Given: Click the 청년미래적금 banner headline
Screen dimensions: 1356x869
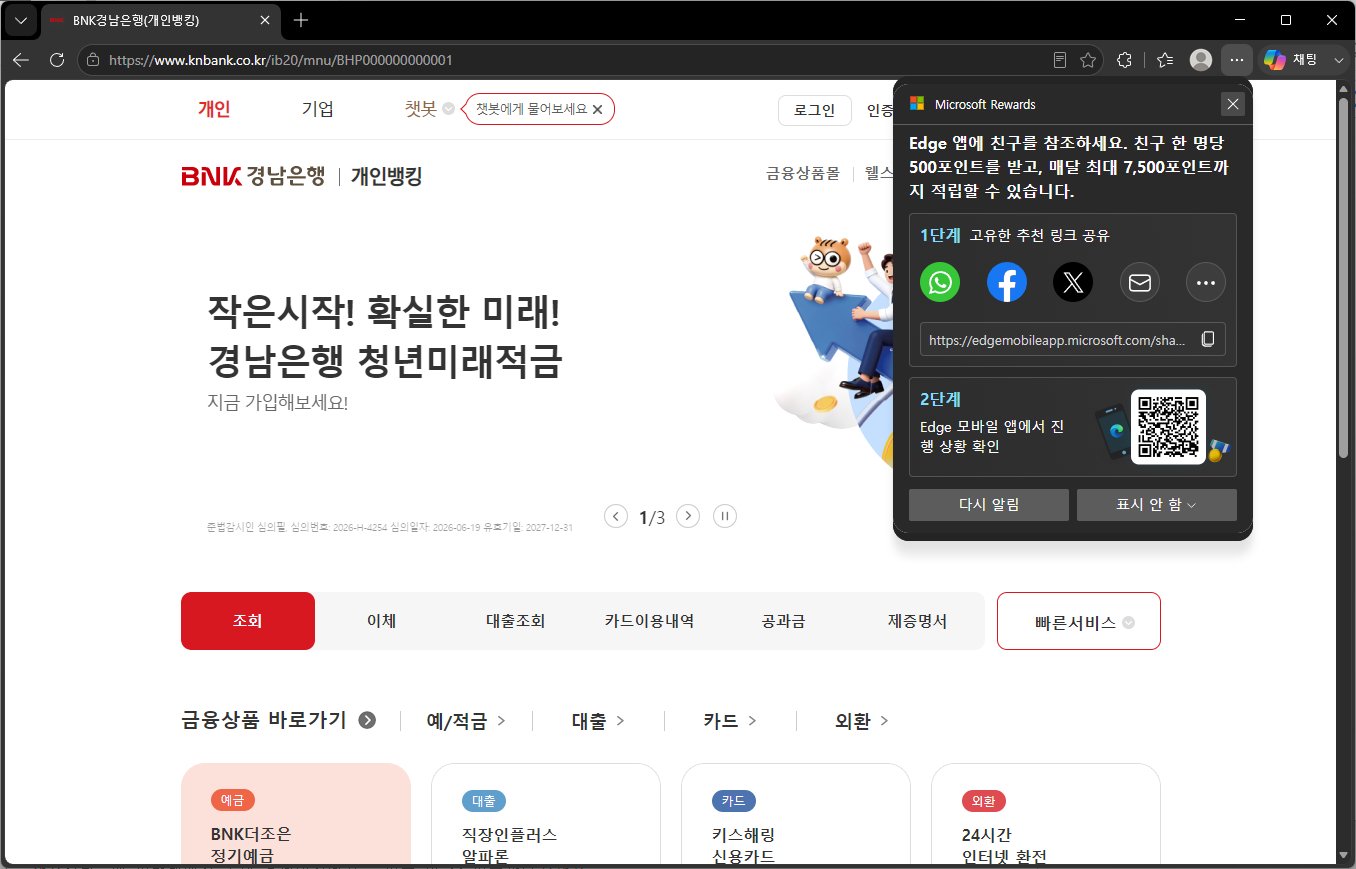Looking at the screenshot, I should pos(385,337).
